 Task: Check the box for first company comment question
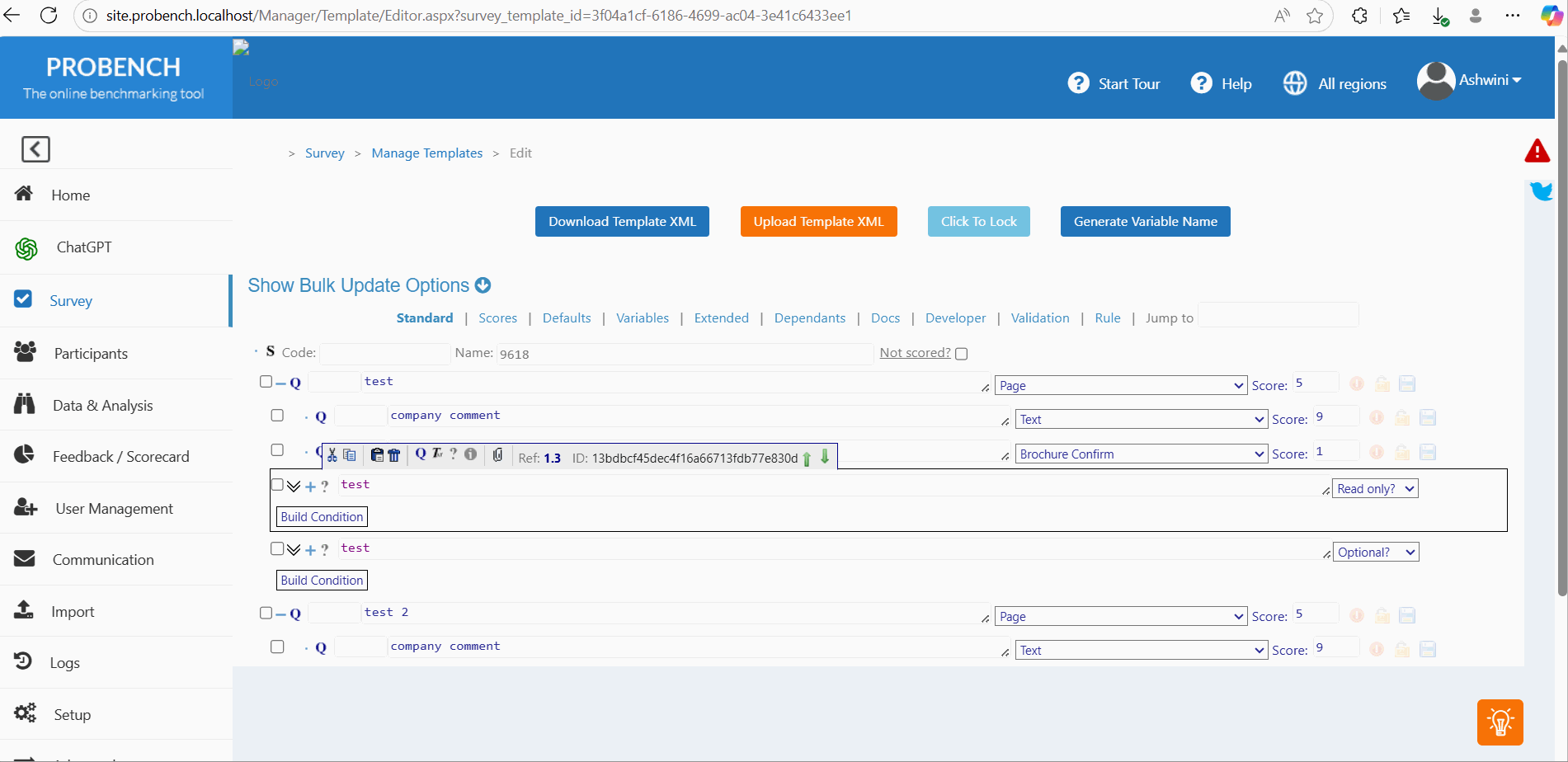pos(277,415)
